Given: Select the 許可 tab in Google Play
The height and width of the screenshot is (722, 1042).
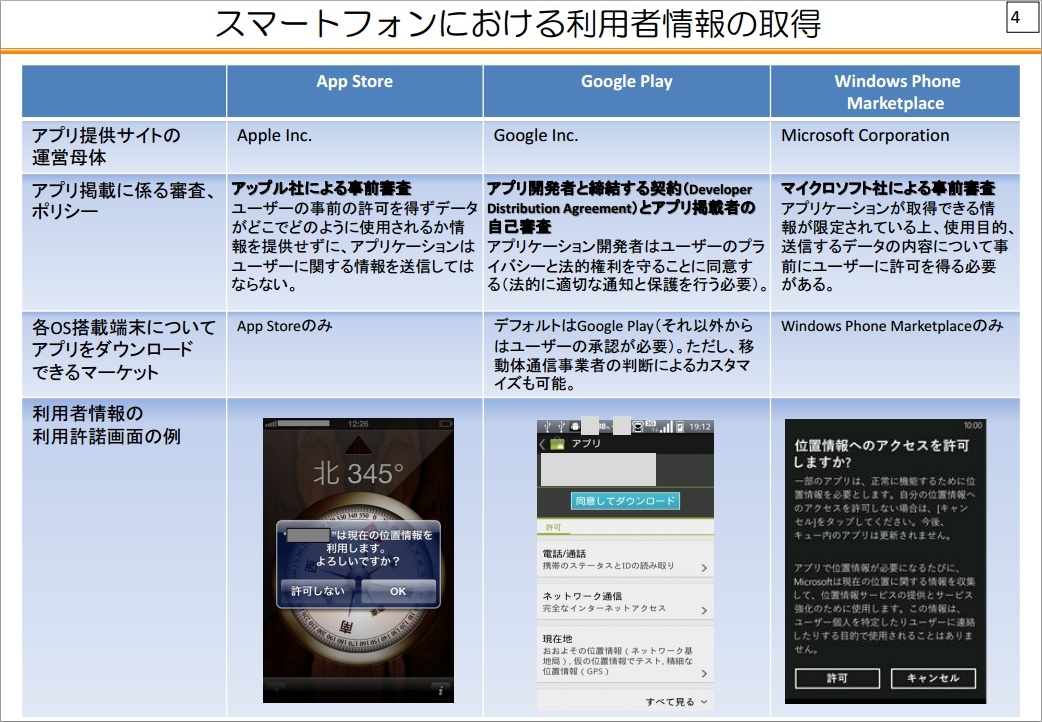Looking at the screenshot, I should coord(553,527).
